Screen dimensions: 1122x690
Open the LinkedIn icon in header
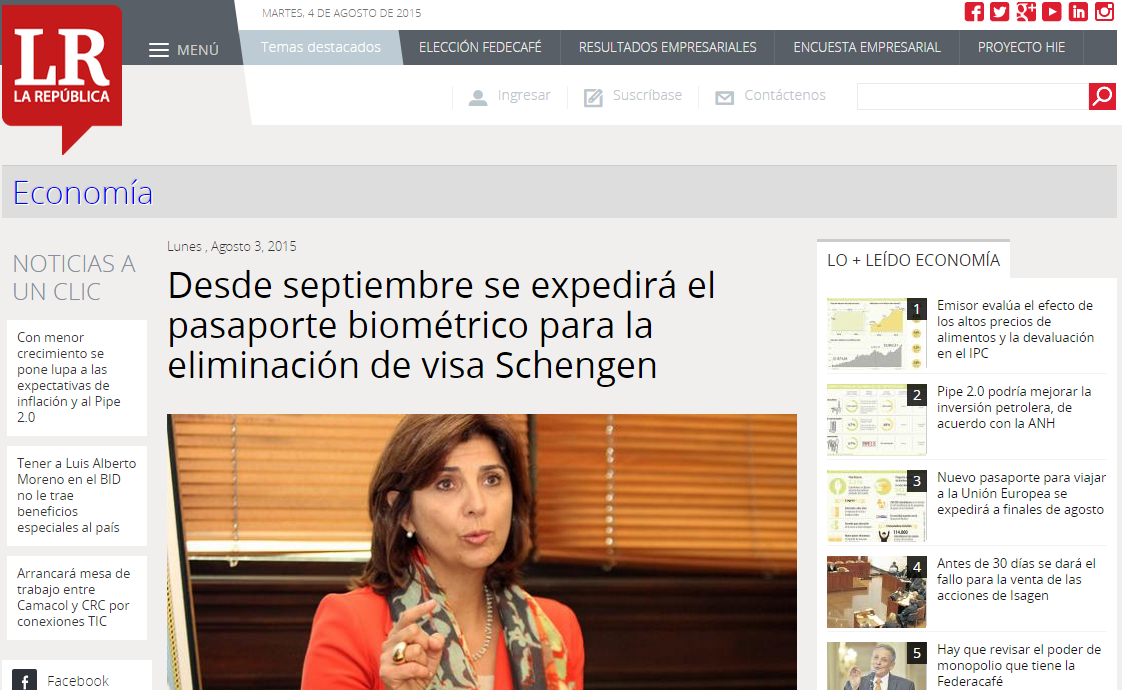point(1078,11)
